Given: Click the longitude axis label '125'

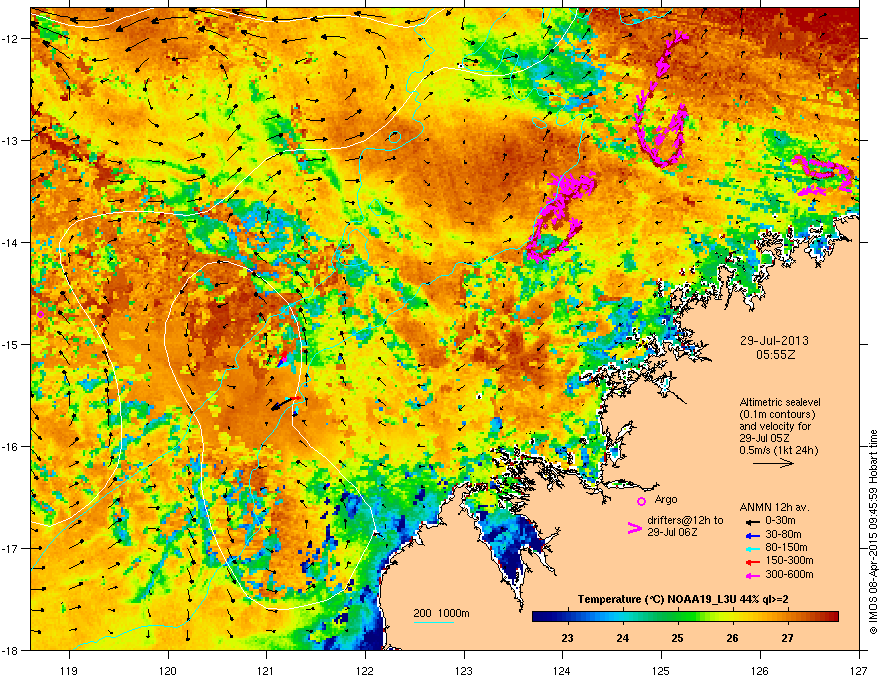Looking at the screenshot, I should pyautogui.click(x=661, y=670).
